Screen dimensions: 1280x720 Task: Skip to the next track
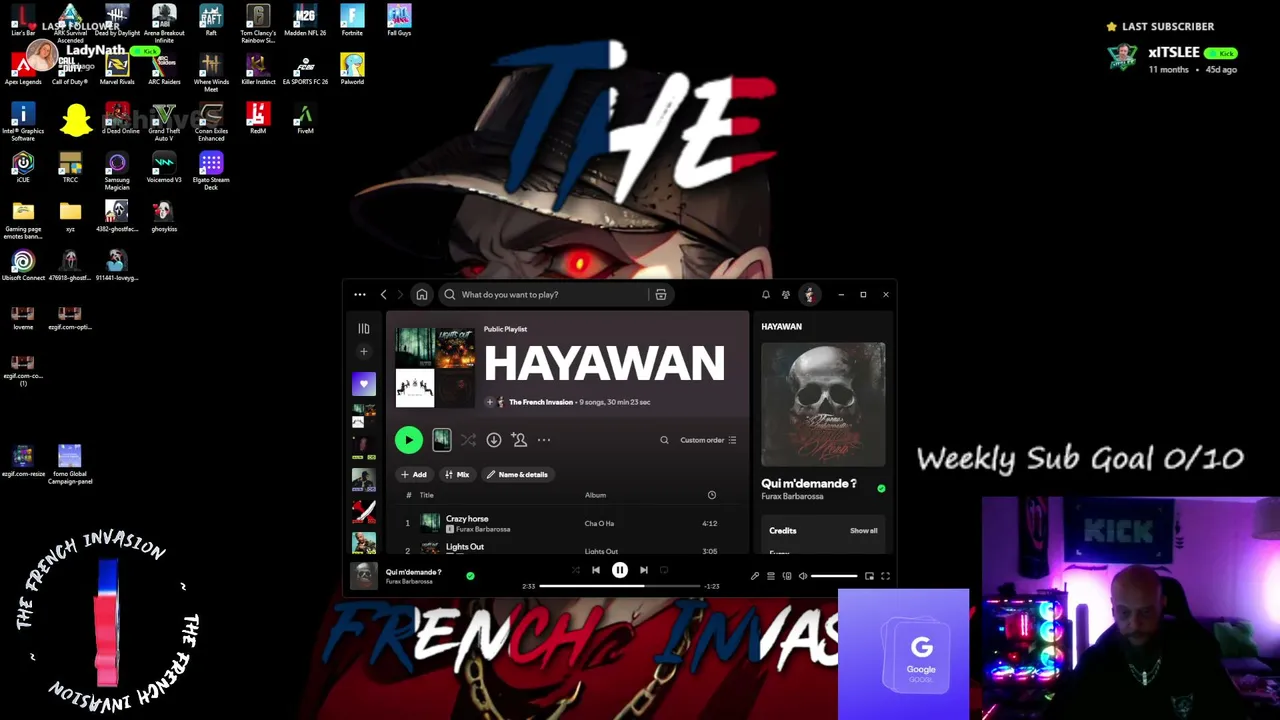point(644,570)
